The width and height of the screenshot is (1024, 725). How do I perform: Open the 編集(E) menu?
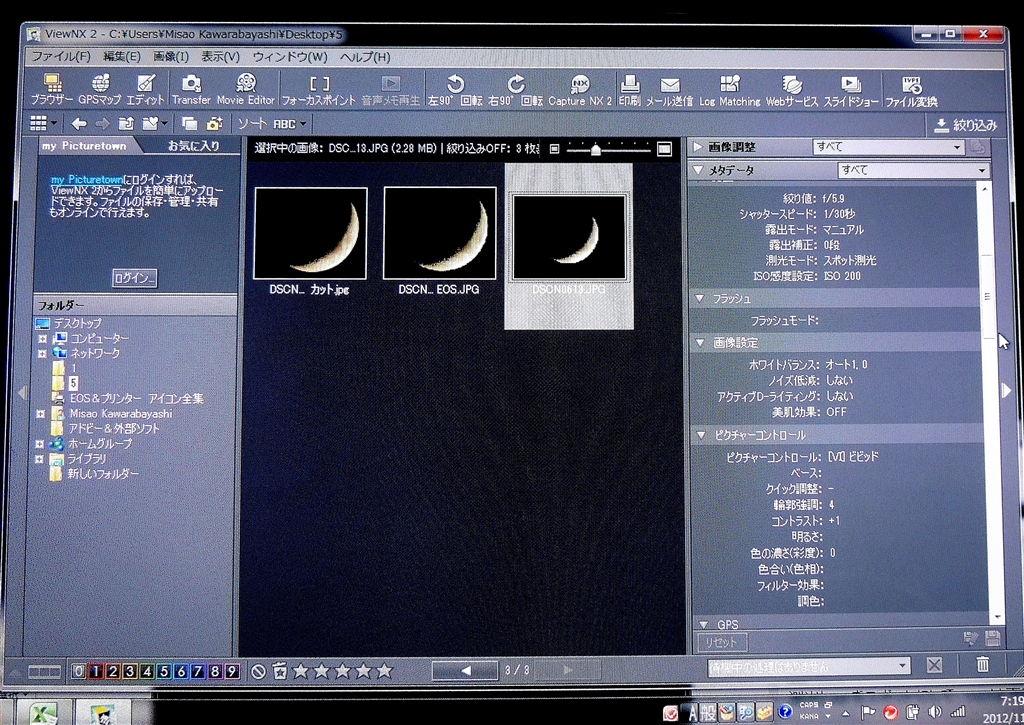pos(121,57)
